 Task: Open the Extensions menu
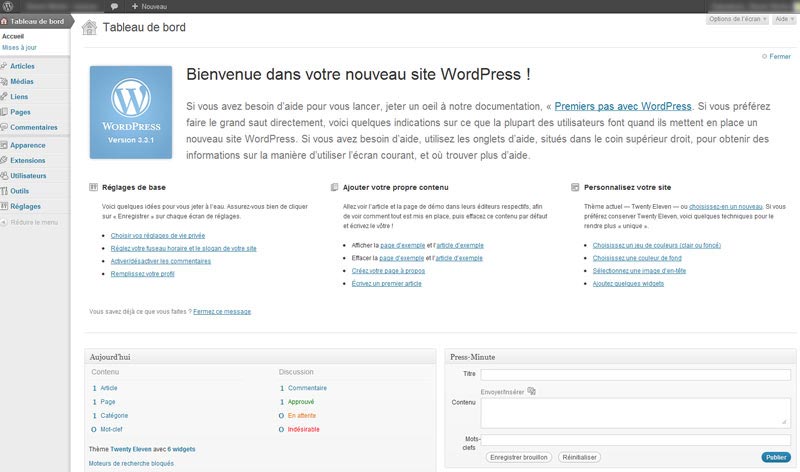[x=28, y=160]
